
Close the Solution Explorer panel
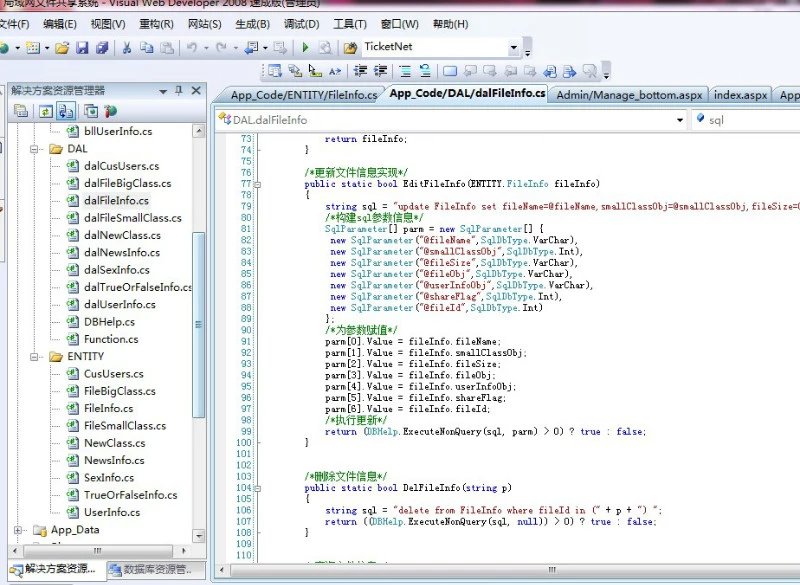pos(196,90)
